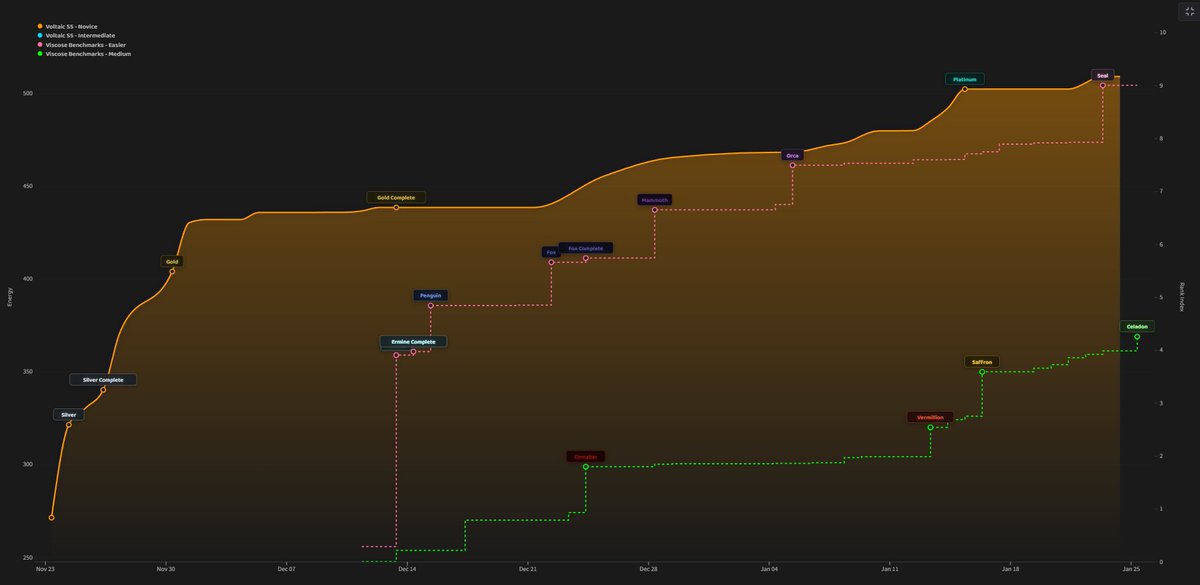
Task: Click the Cinnabar rank label
Action: coord(586,457)
